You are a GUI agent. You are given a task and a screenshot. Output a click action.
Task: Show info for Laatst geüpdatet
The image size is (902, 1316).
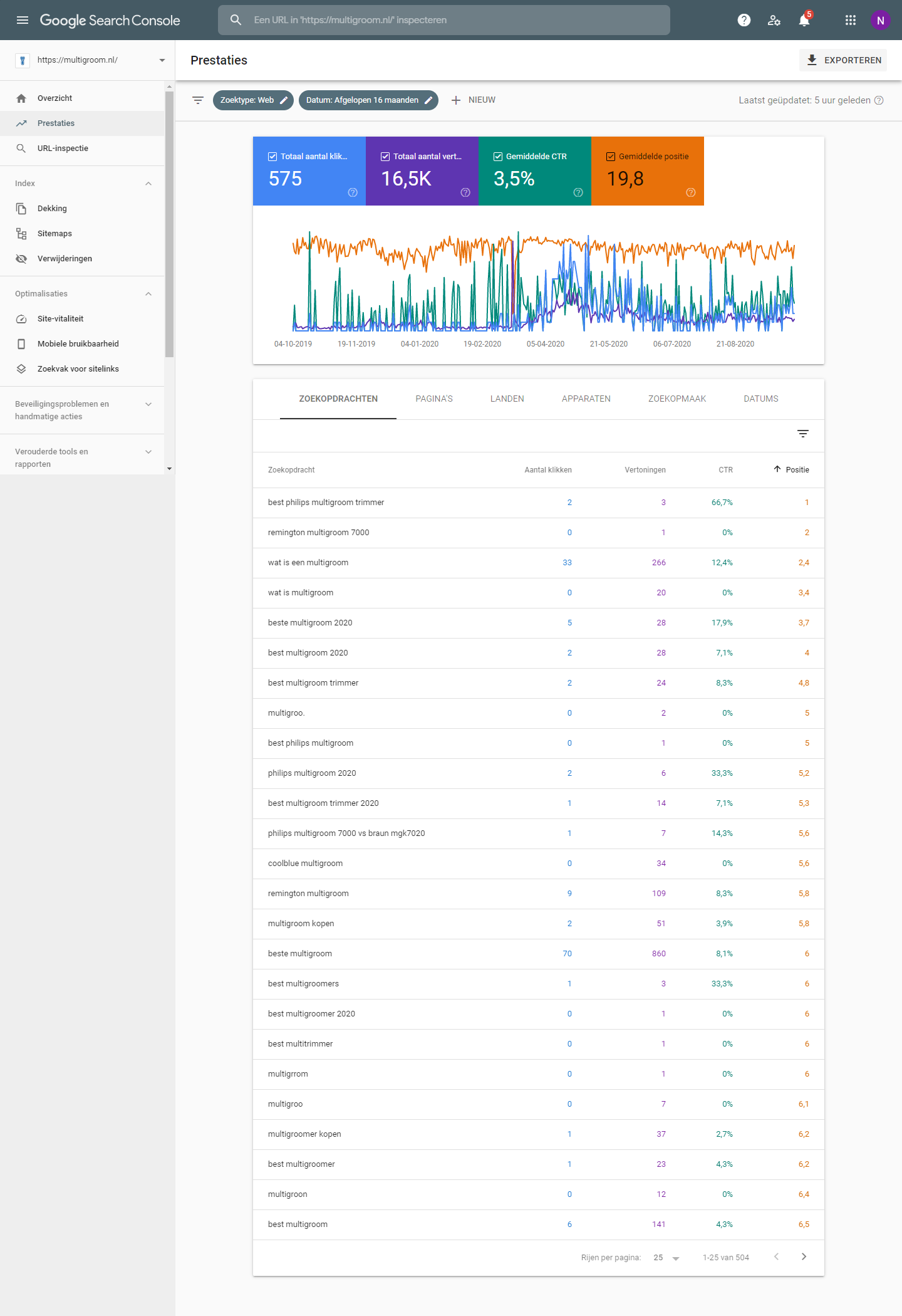click(879, 100)
